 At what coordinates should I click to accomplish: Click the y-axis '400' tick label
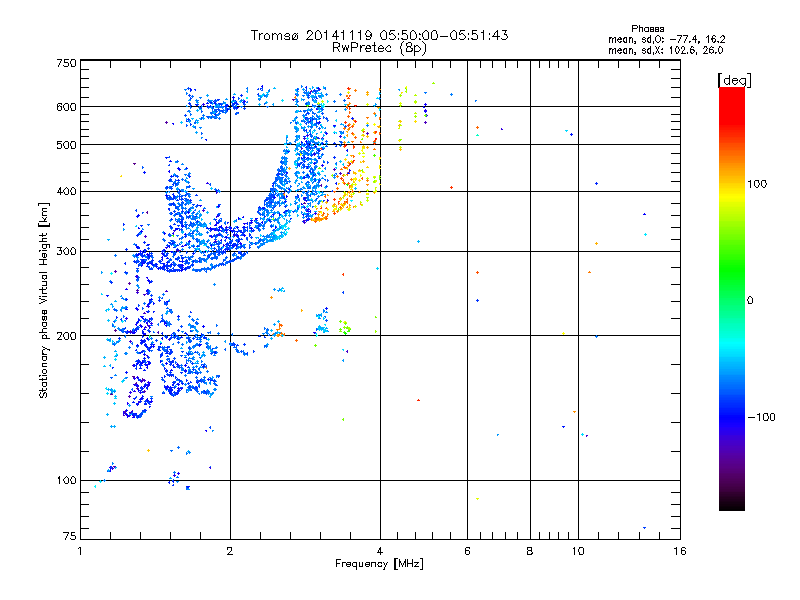[66, 192]
